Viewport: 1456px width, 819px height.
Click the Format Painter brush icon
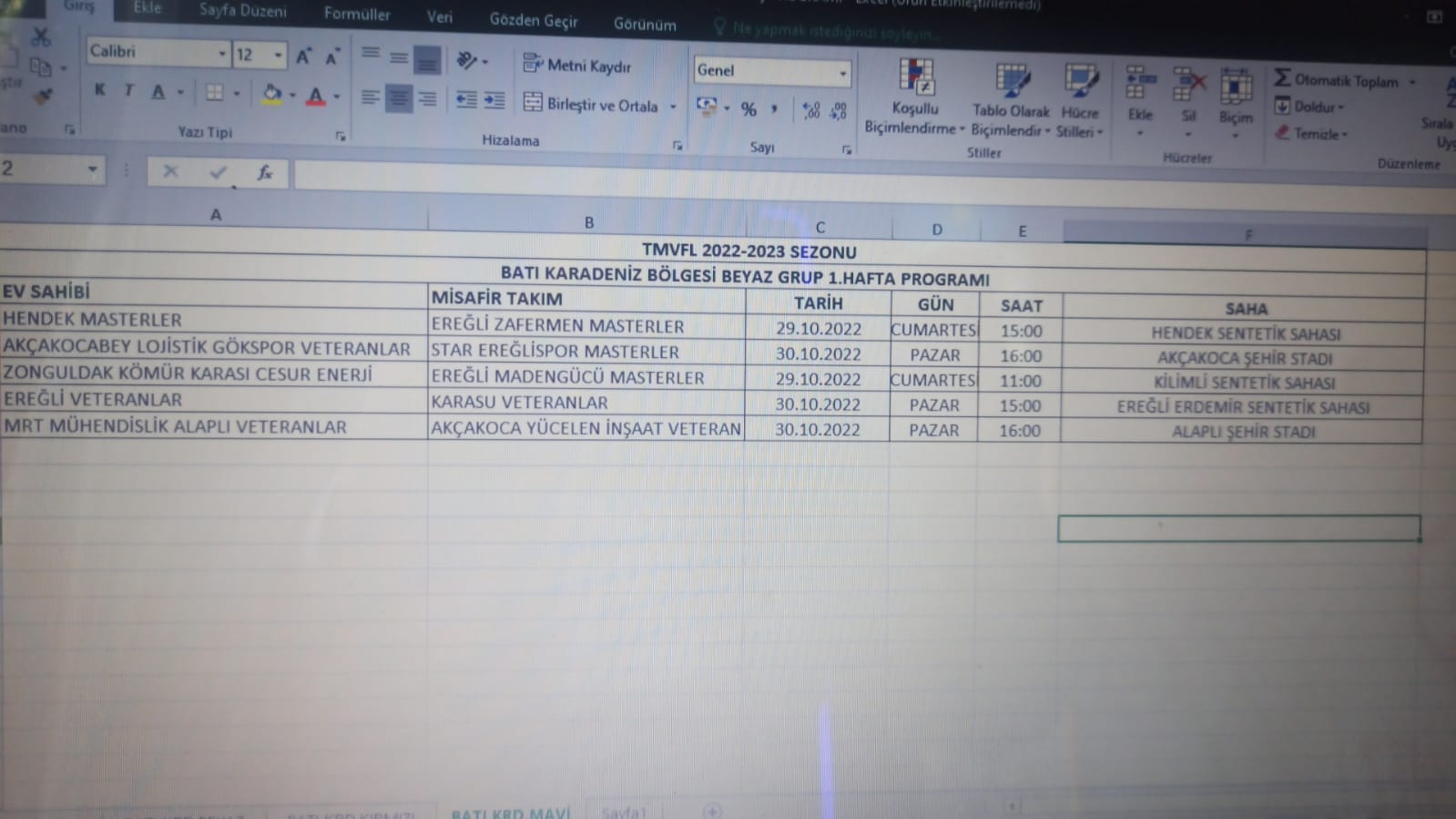pos(42,96)
